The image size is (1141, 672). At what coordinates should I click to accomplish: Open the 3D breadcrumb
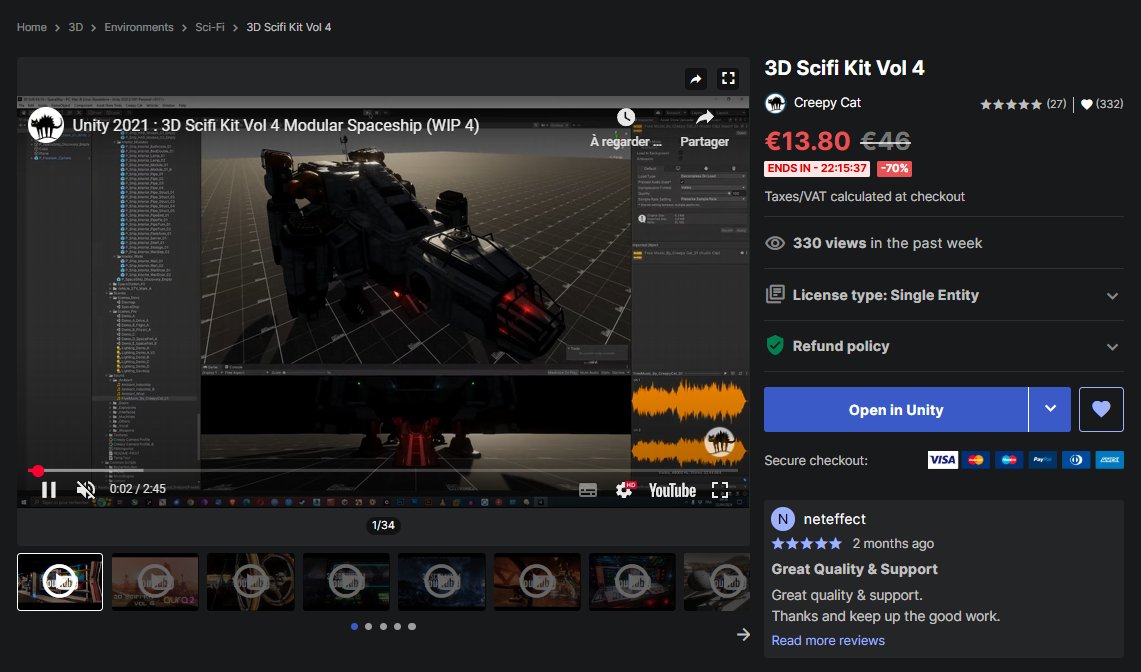click(x=76, y=27)
